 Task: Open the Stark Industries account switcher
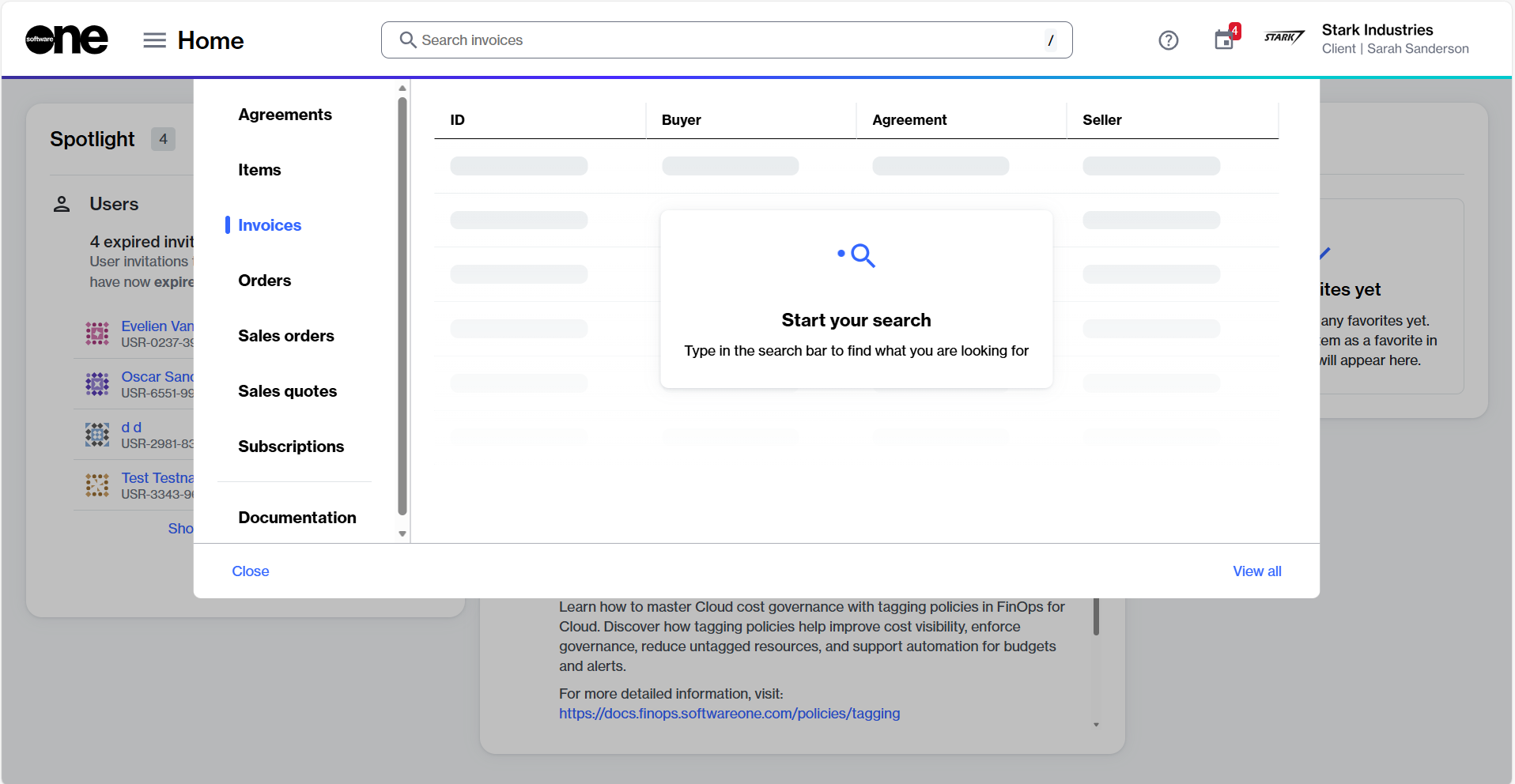1394,39
